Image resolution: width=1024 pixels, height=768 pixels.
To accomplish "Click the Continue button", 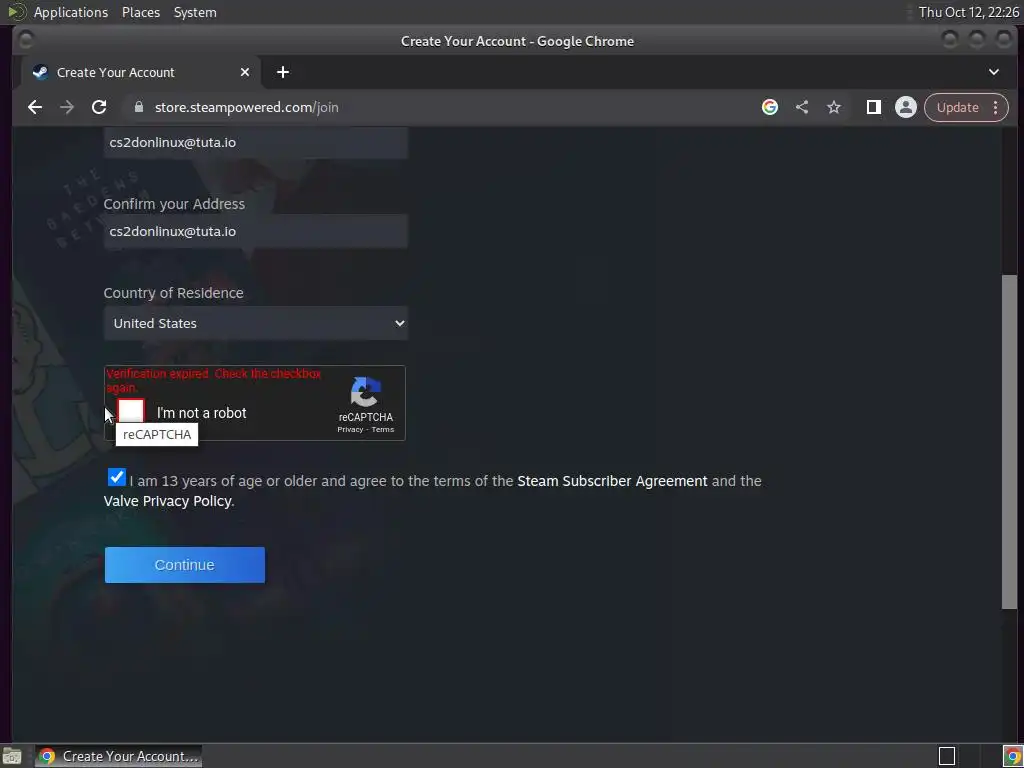I will (x=185, y=565).
